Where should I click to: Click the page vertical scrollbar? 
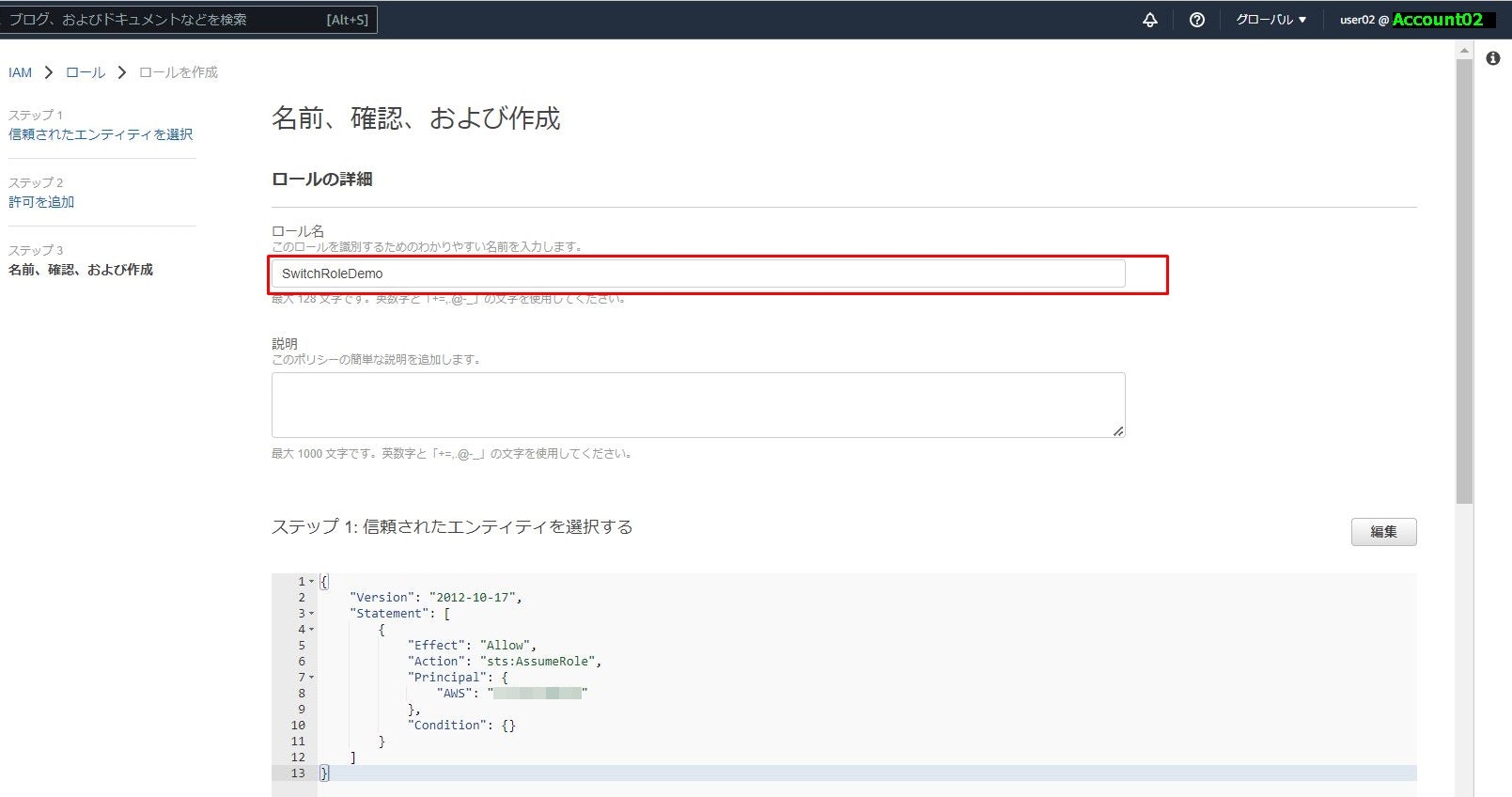point(1464,282)
